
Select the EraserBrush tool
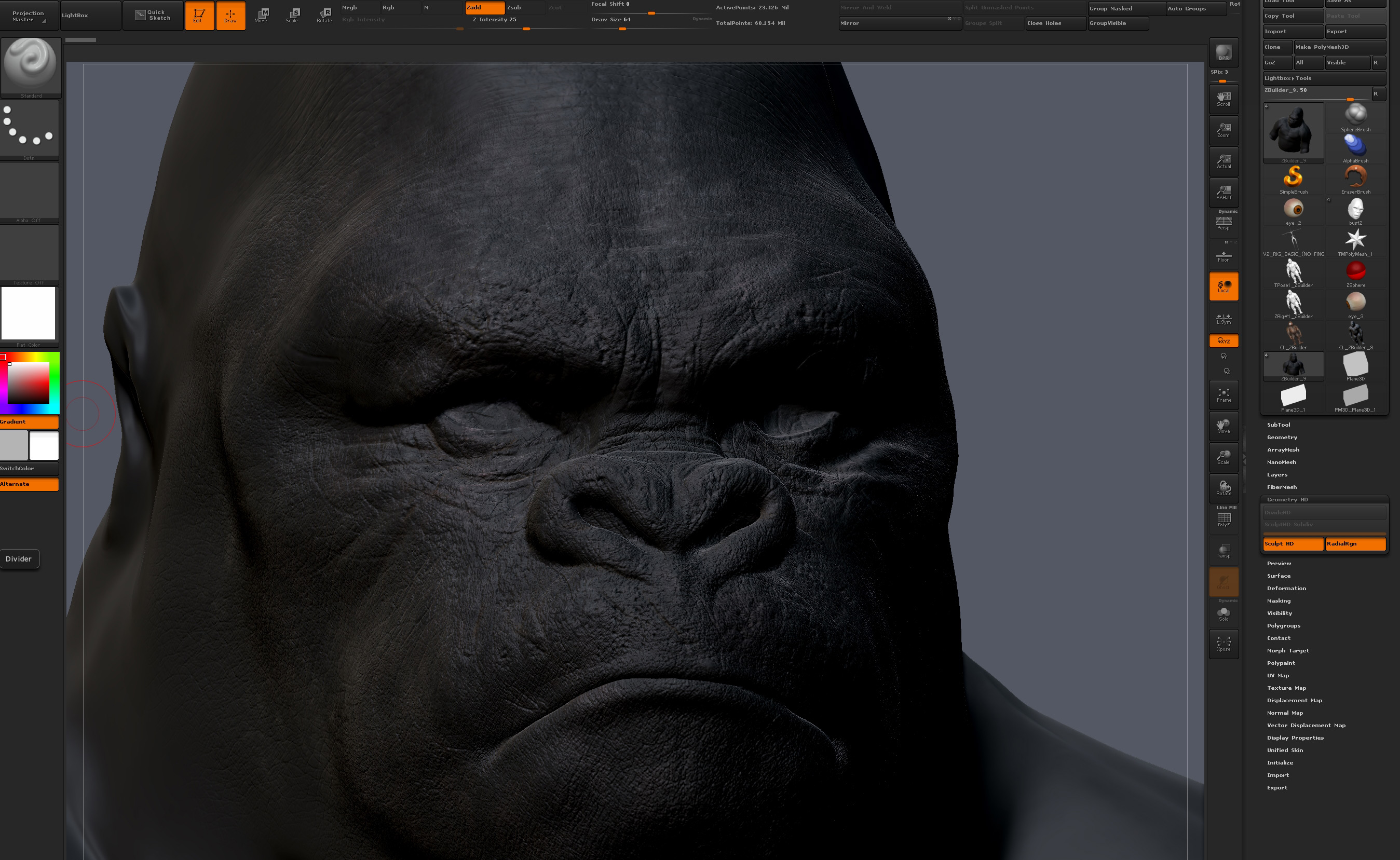(x=1356, y=180)
